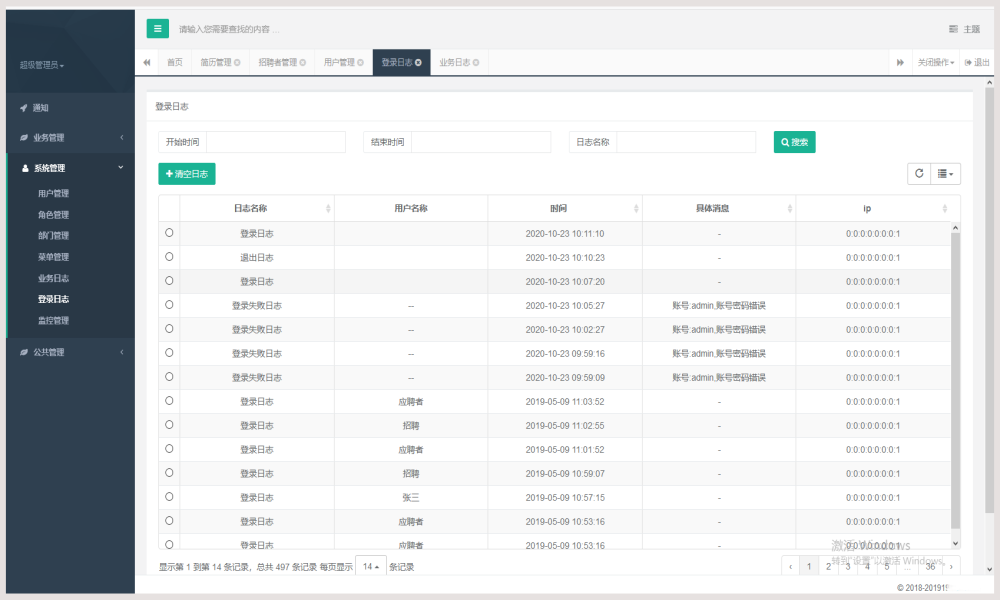Close the active 登录日志 tab with its x icon
The height and width of the screenshot is (600, 1000).
tap(418, 62)
